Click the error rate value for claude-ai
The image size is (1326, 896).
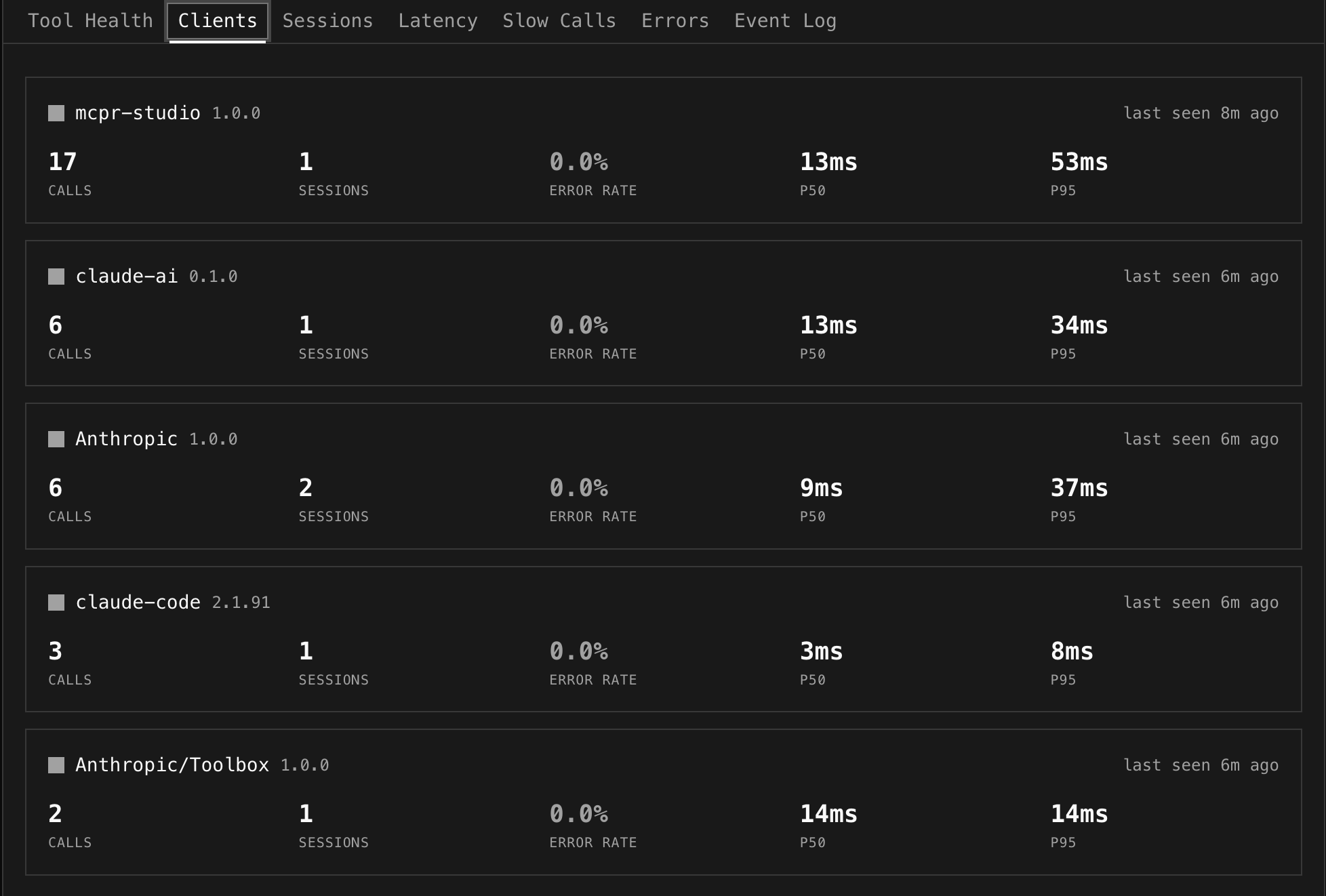580,325
